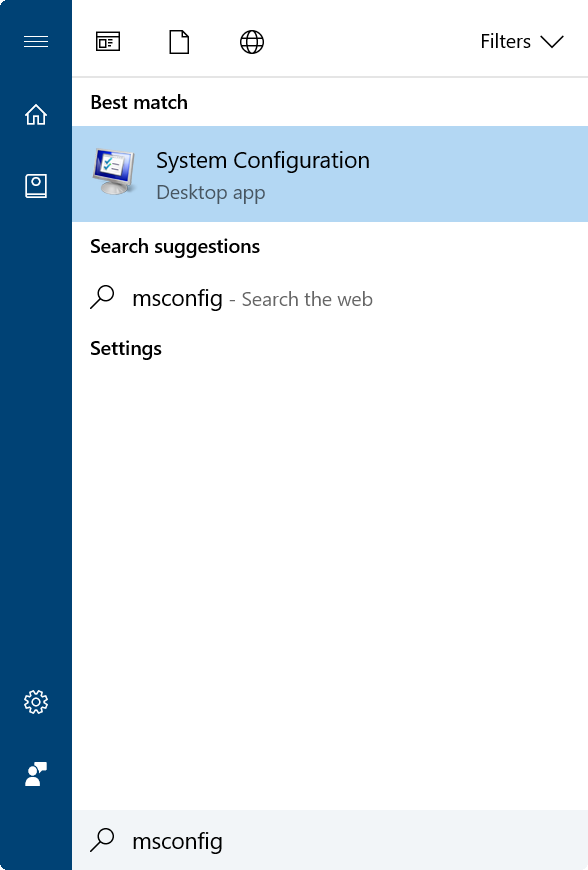
Task: Switch to the Apps filter tab
Action: (108, 41)
